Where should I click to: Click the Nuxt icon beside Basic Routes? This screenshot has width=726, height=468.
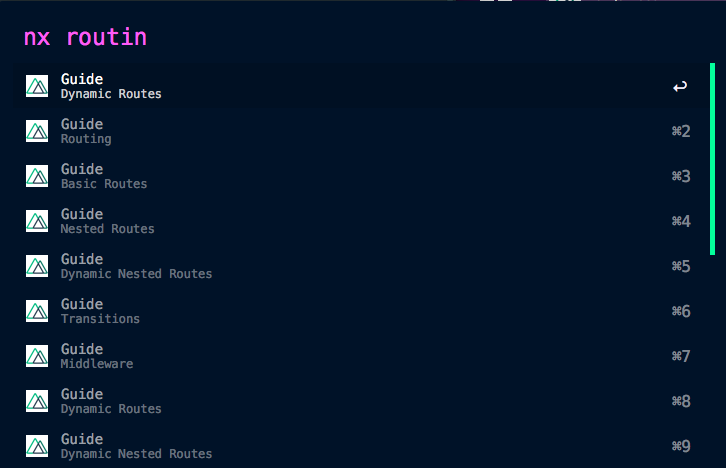pyautogui.click(x=37, y=176)
